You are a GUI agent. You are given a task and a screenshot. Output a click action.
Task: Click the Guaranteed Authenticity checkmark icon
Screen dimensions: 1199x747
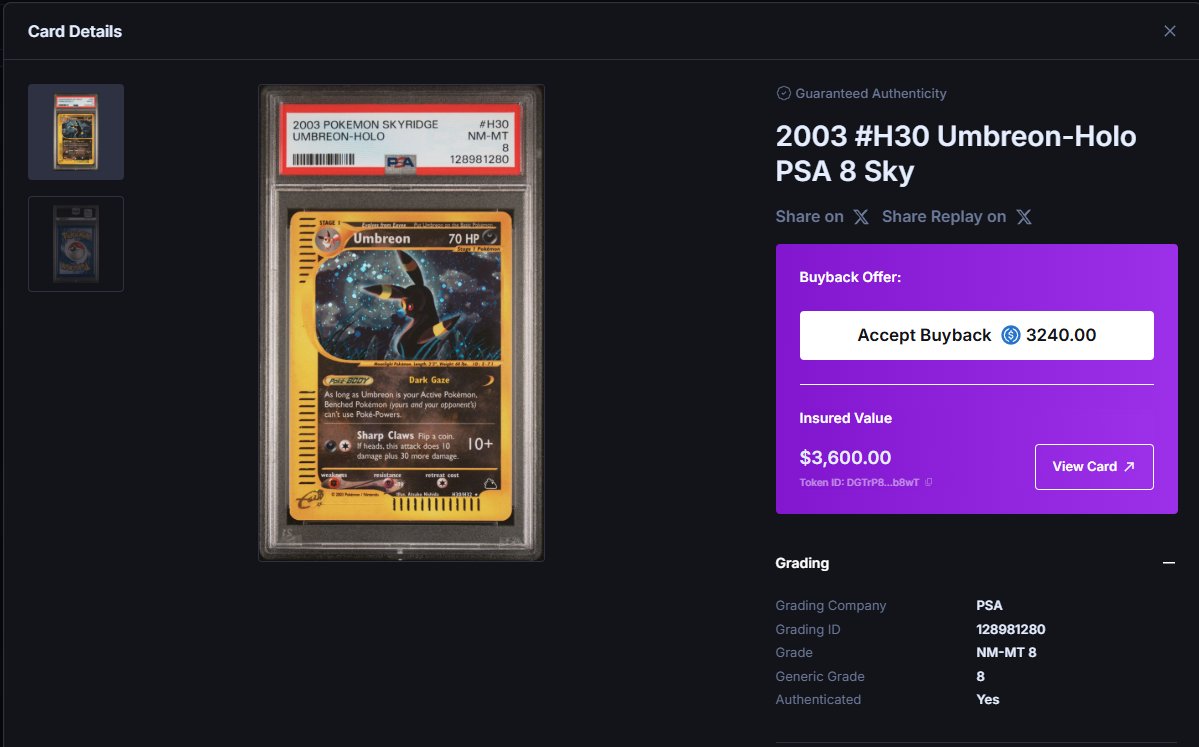[783, 93]
